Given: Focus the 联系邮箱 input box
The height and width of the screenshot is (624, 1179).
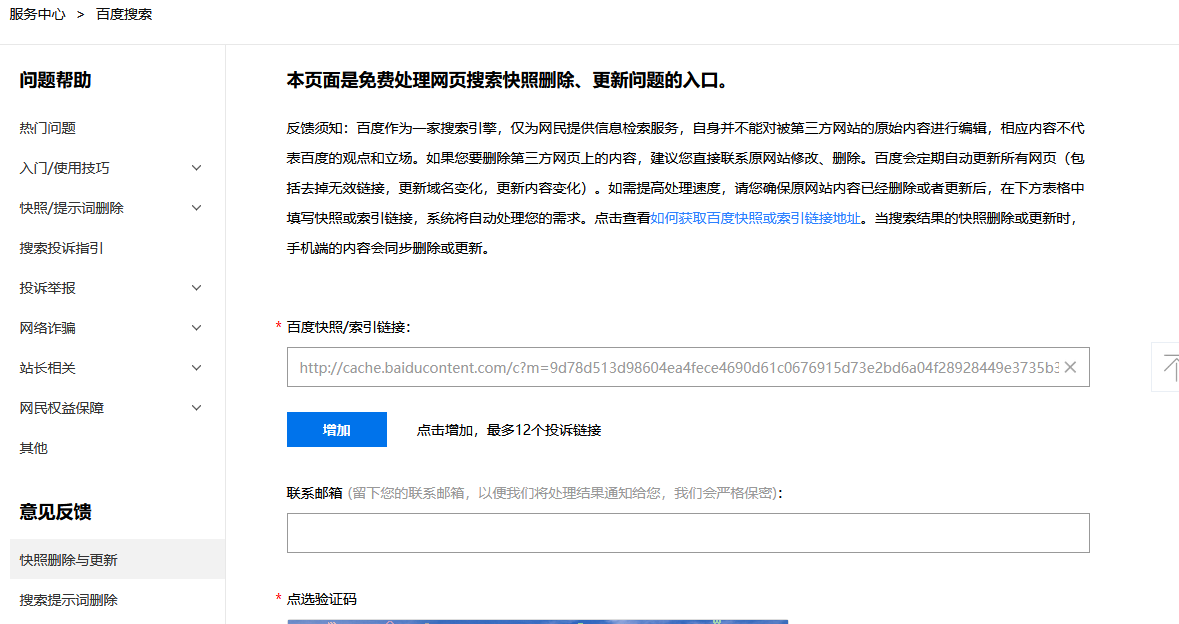Looking at the screenshot, I should (x=687, y=533).
